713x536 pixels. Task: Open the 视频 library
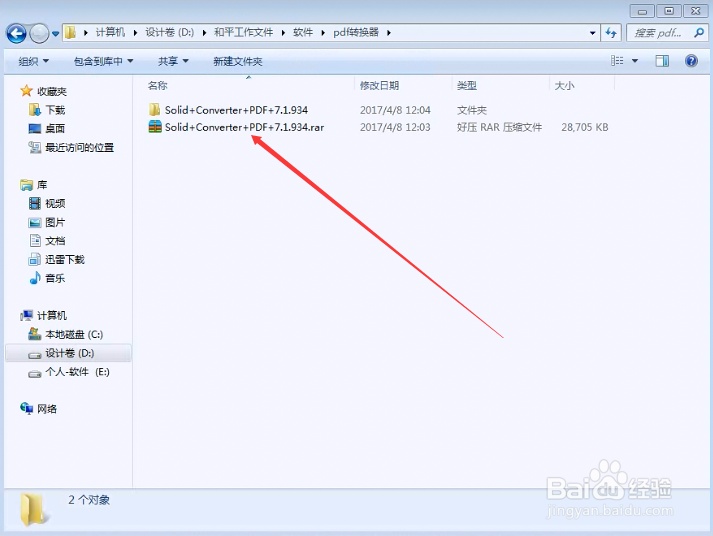(x=55, y=204)
